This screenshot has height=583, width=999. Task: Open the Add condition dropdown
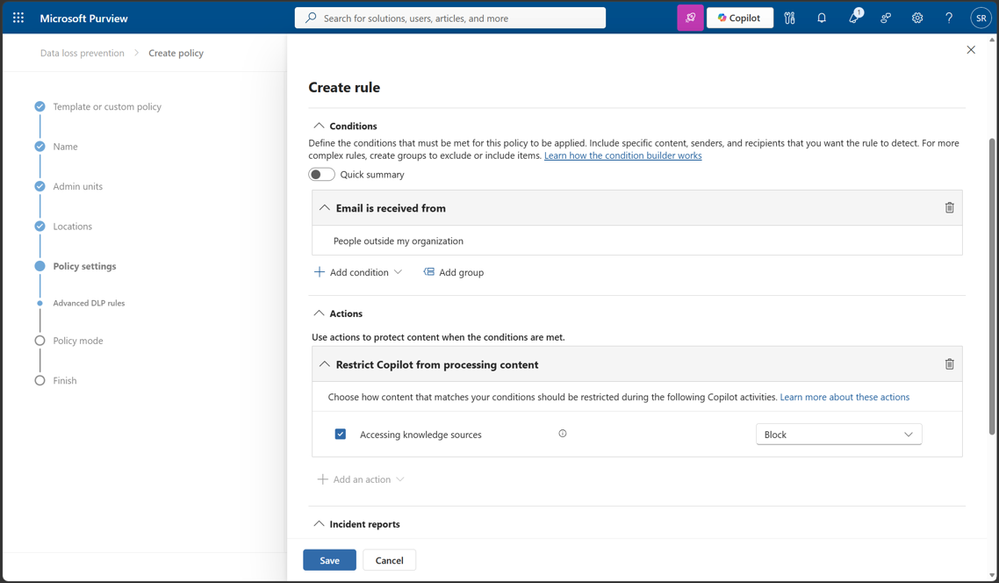point(358,272)
